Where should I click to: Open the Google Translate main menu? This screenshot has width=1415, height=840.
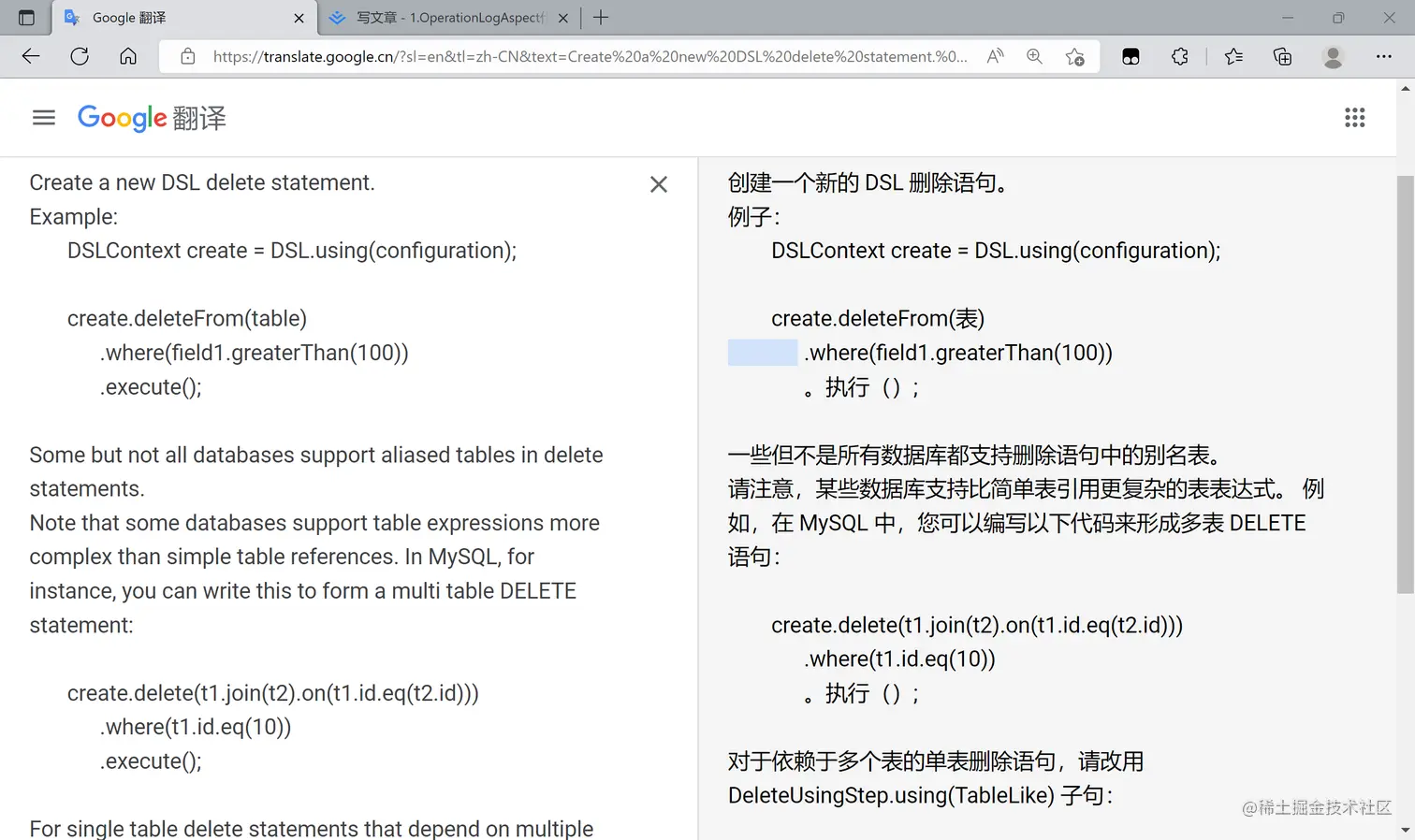pyautogui.click(x=44, y=117)
